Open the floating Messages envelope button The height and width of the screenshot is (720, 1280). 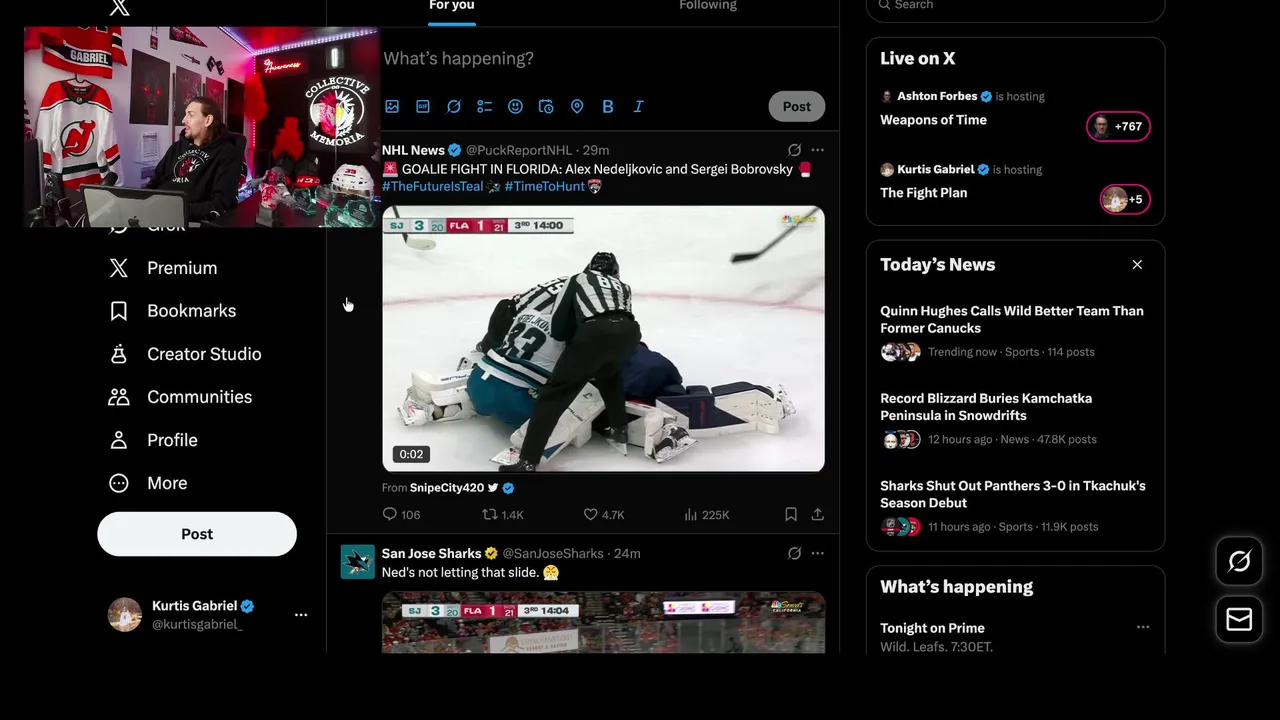[1239, 620]
